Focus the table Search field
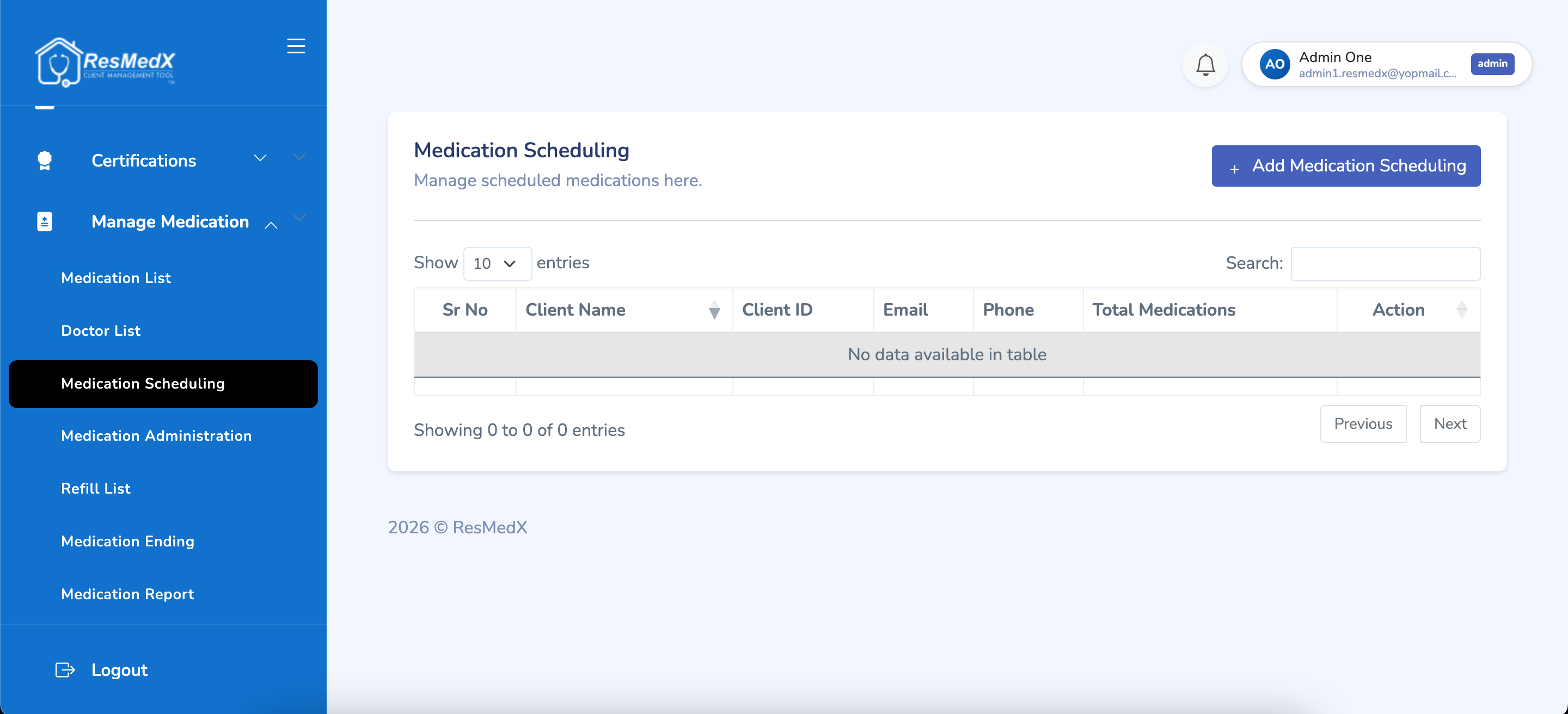 pyautogui.click(x=1386, y=263)
